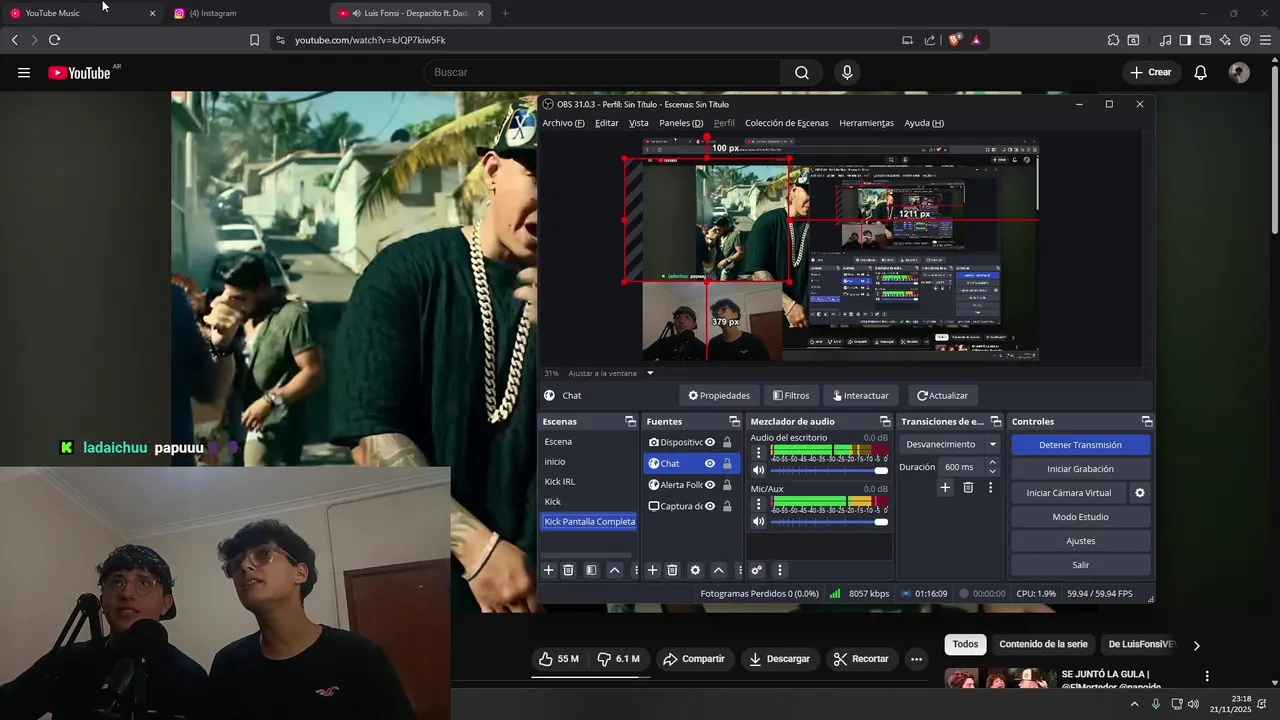Open Colección de Escenas menu
Image resolution: width=1280 pixels, height=720 pixels.
point(787,123)
